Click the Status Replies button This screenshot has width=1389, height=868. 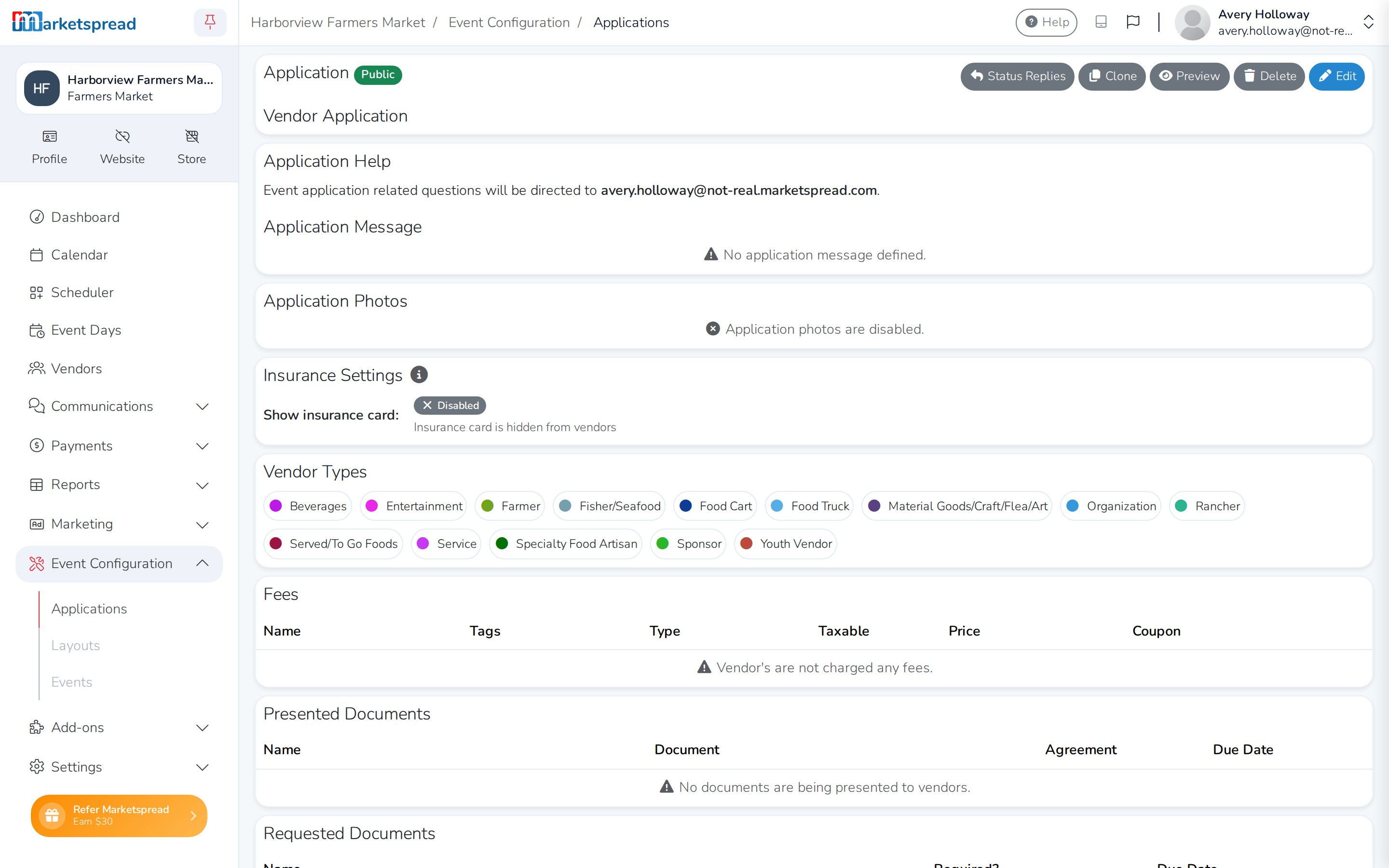pos(1017,76)
